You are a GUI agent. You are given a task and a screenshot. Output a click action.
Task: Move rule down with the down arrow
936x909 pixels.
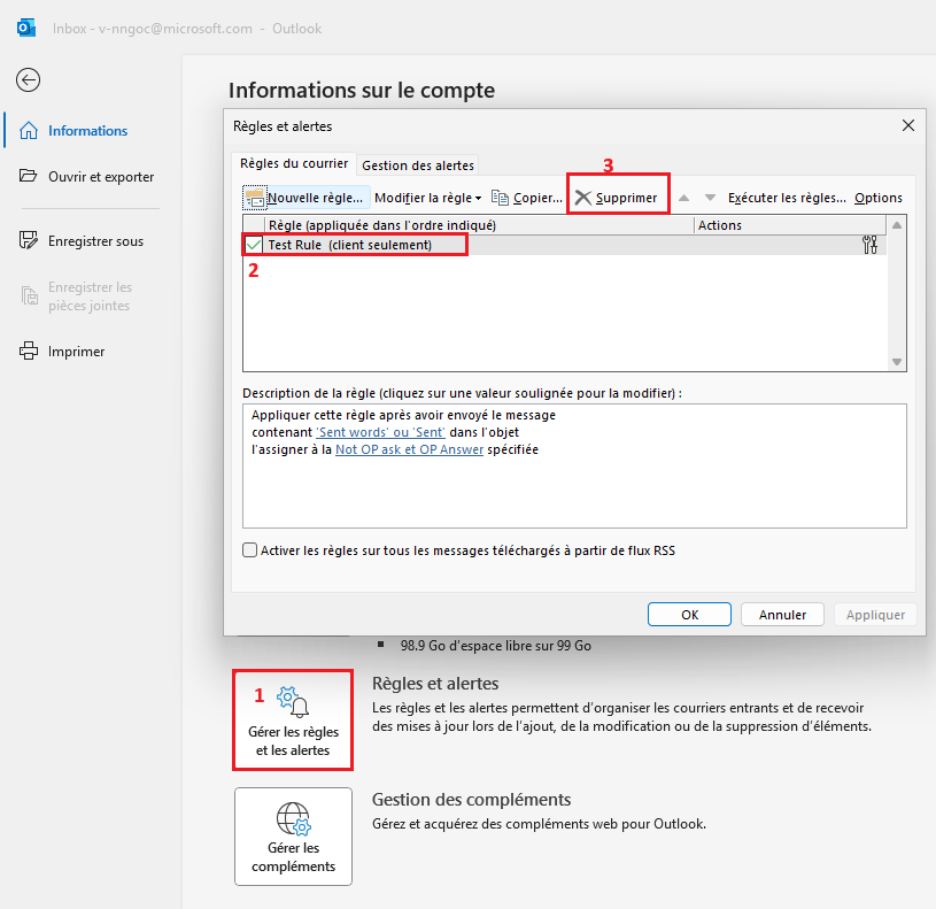pos(710,198)
